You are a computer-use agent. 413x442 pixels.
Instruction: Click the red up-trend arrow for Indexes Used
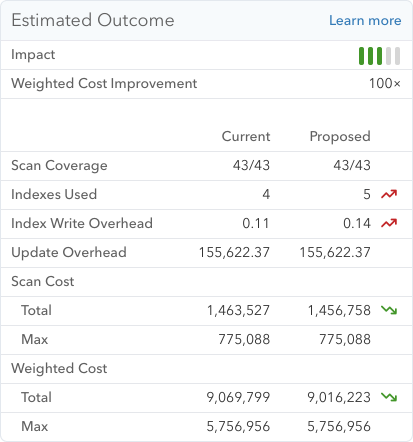coord(389,194)
